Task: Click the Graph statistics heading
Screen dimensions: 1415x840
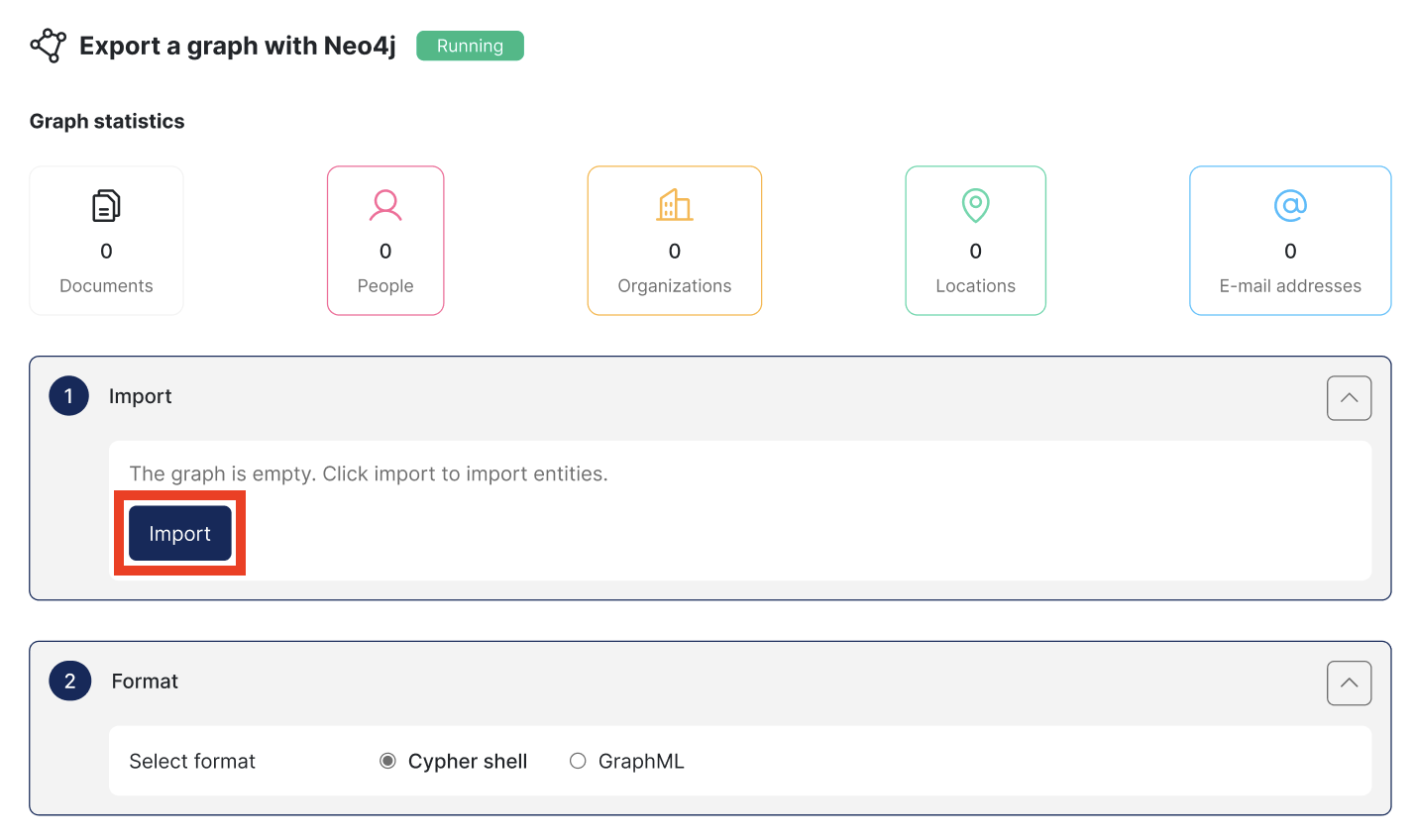Action: click(106, 121)
